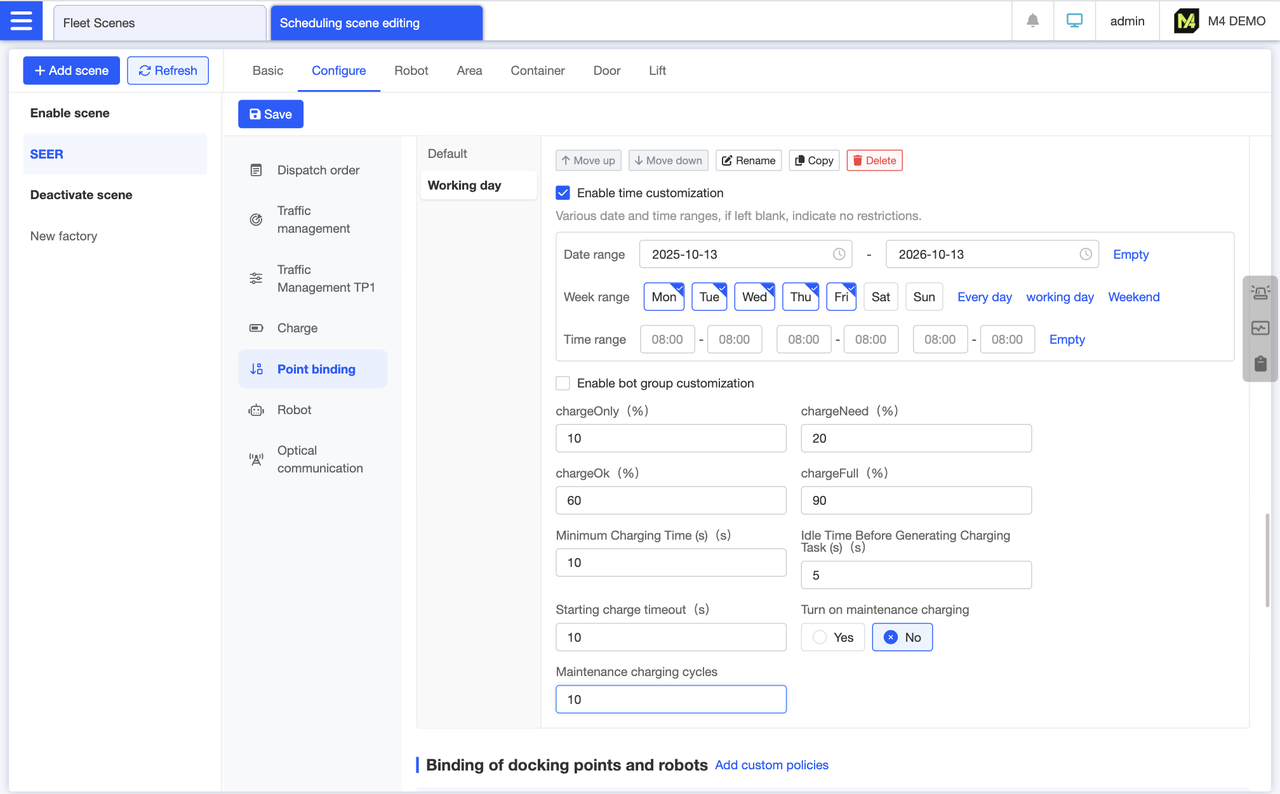
Task: Open the alarm panel on the right edge
Action: [x=1260, y=291]
